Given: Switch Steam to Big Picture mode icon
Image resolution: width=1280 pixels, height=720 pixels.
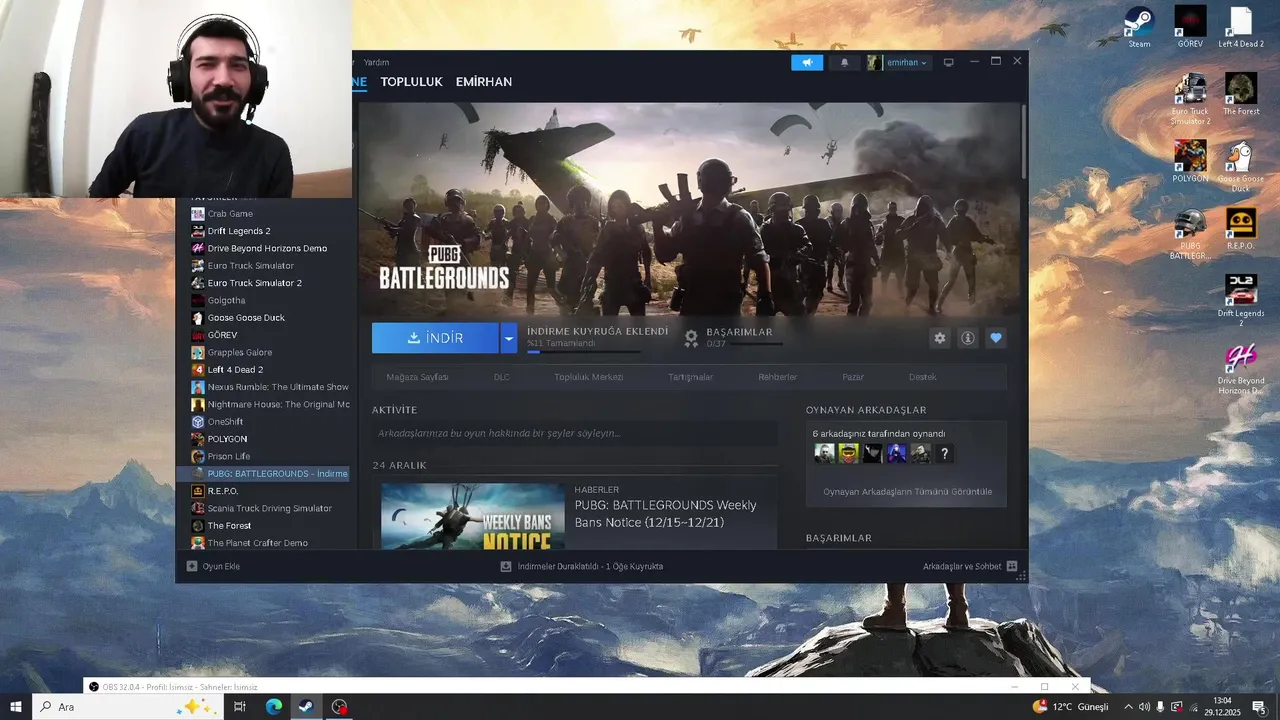Looking at the screenshot, I should pos(948,62).
